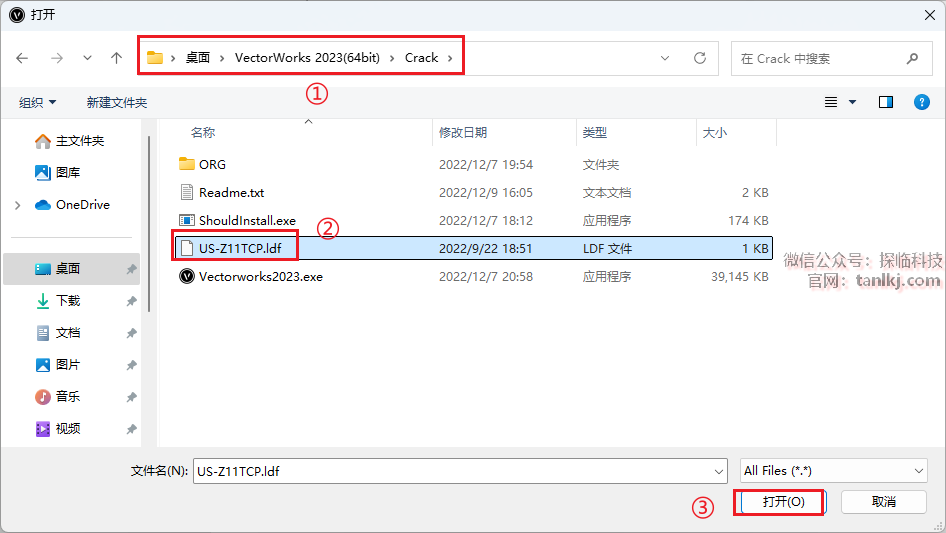Click the 39,145 KB size cell
946x533 pixels.
(740, 276)
